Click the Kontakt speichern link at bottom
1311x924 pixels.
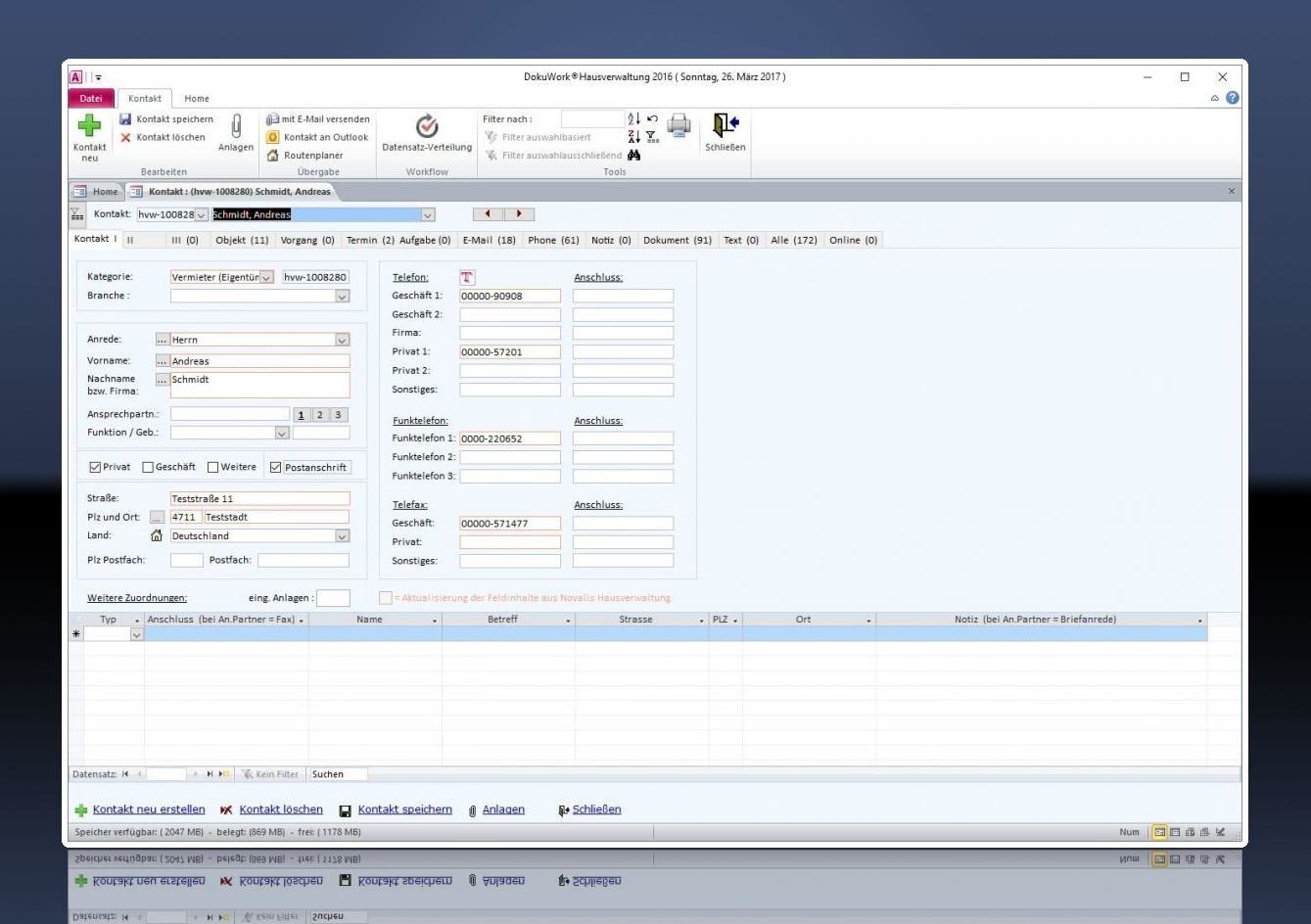click(404, 810)
